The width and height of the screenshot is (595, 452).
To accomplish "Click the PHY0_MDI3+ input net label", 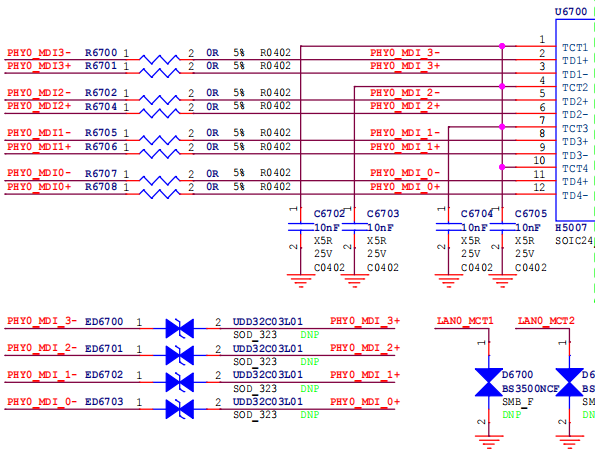I will (x=39, y=66).
